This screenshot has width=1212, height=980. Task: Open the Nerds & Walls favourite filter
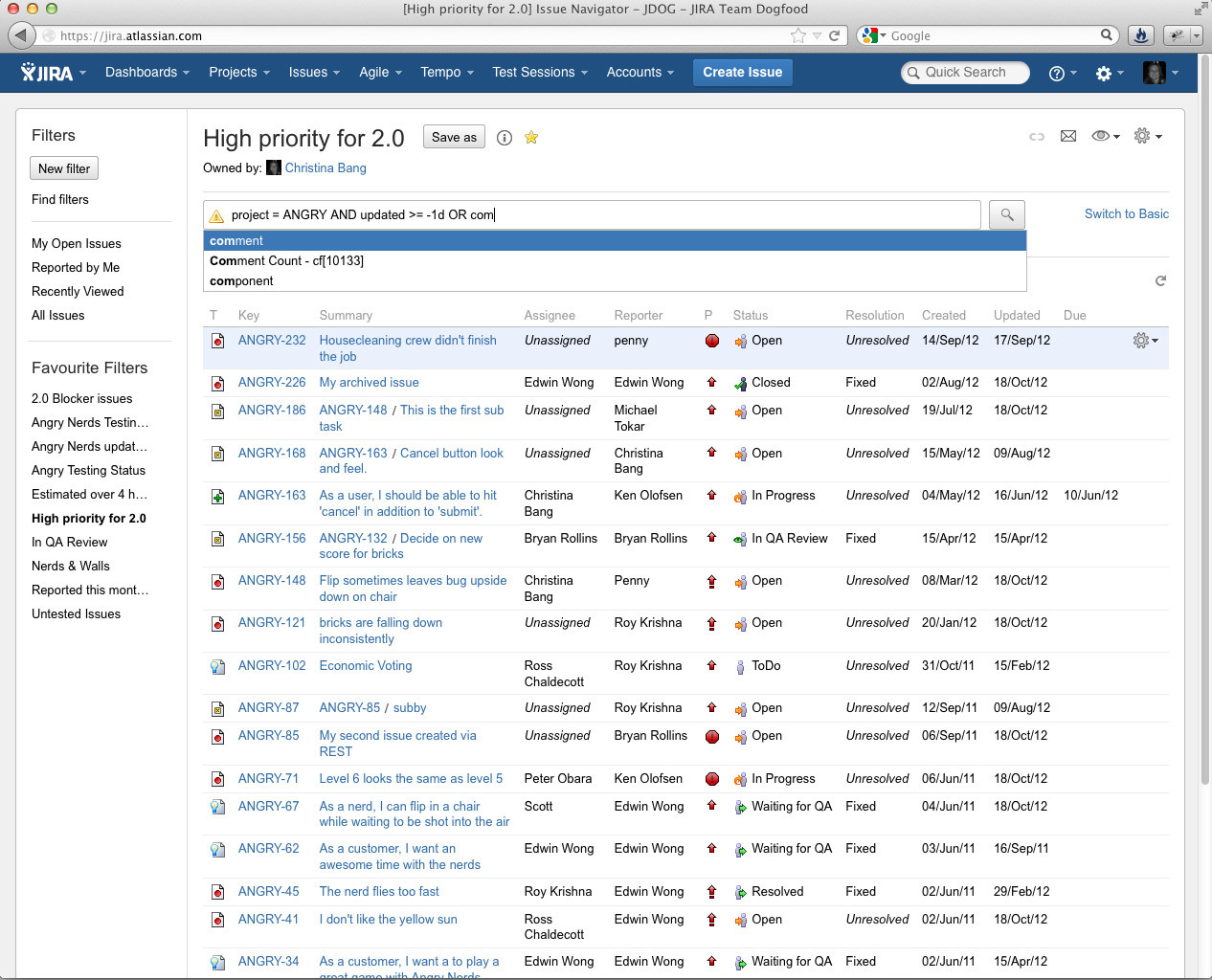pos(71,567)
